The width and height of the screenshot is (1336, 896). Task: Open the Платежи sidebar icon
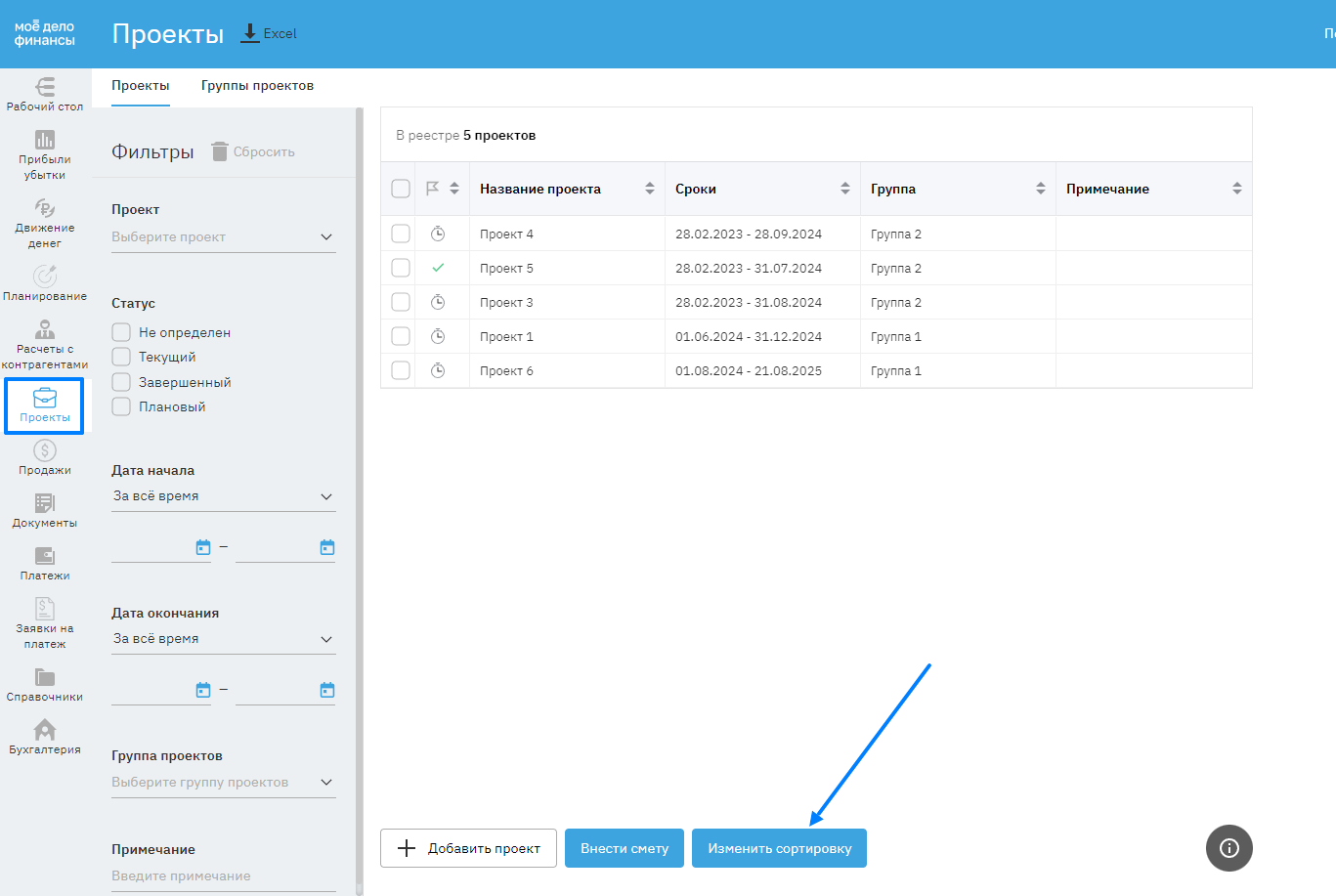[45, 563]
